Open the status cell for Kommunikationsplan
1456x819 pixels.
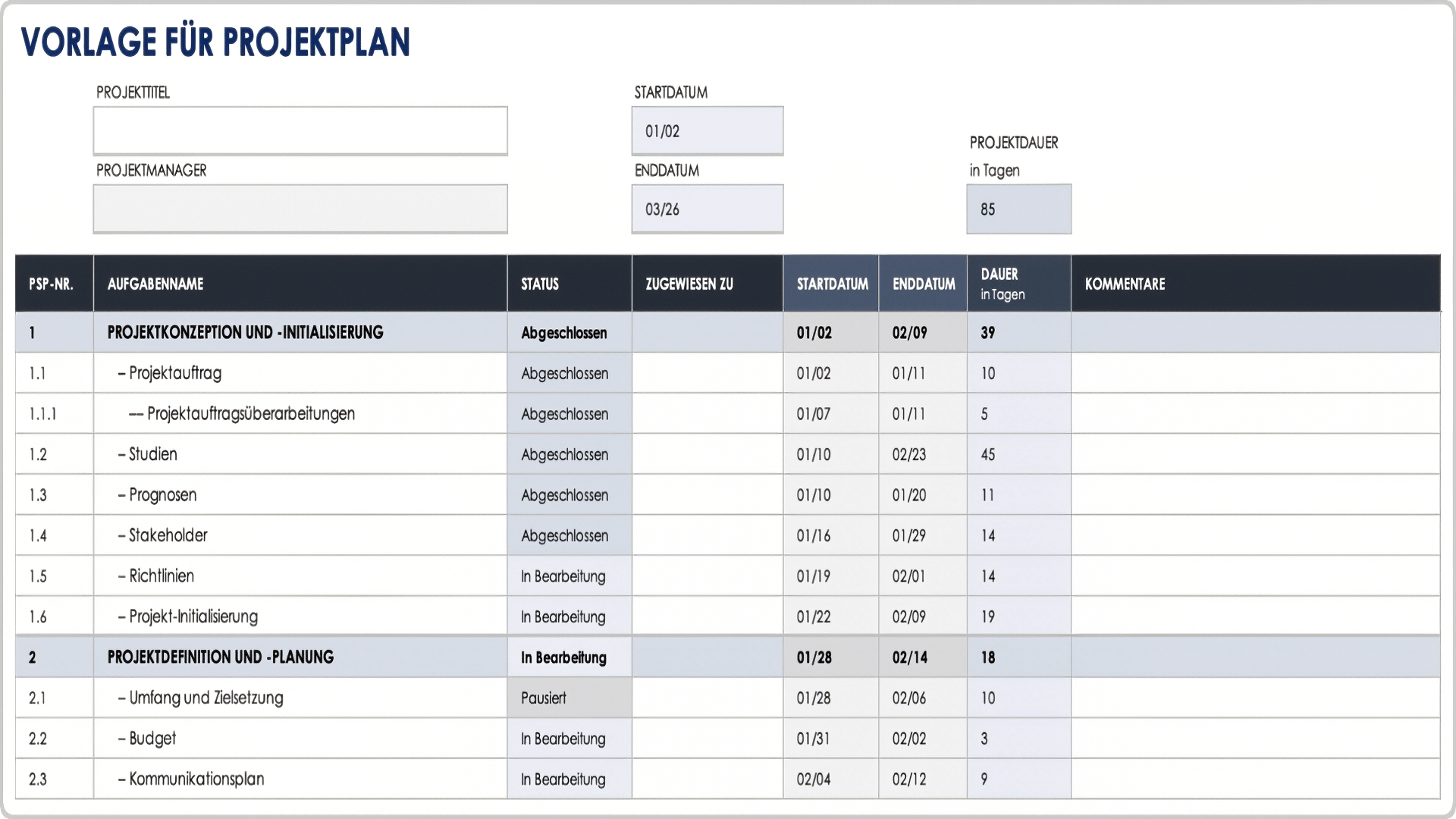click(569, 779)
